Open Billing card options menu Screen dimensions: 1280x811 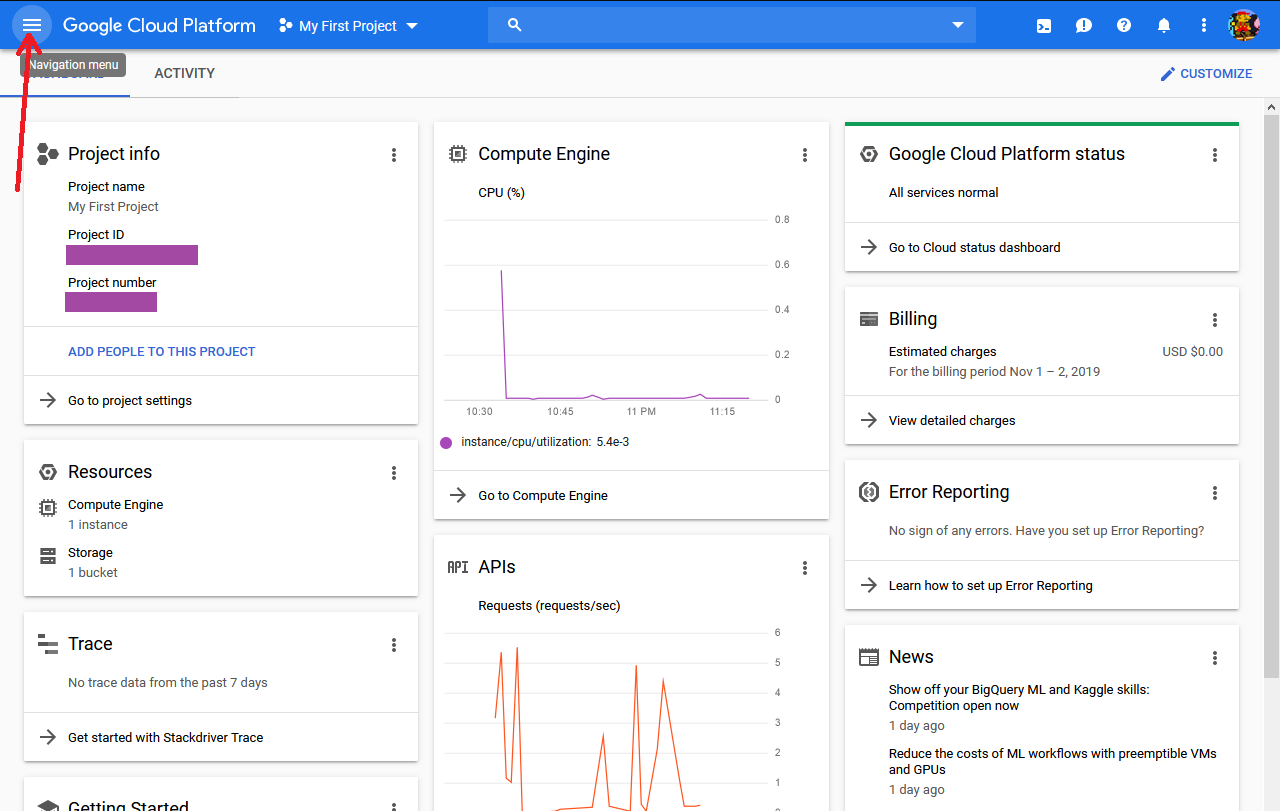point(1215,320)
